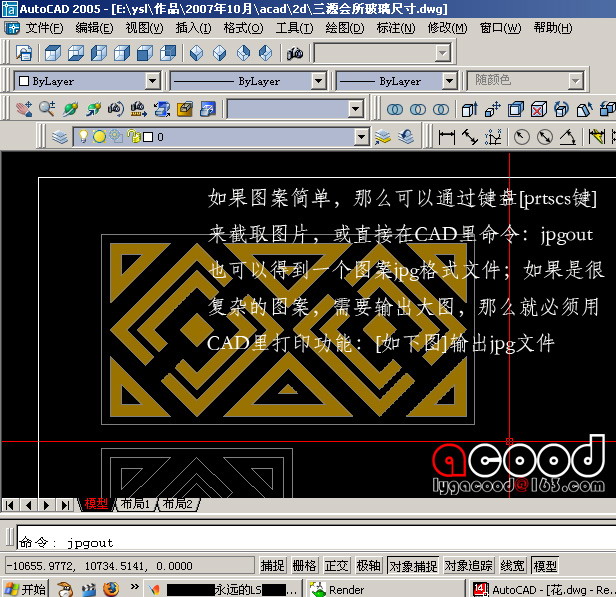
Task: Click the Layer Previous icon
Action: 406,137
